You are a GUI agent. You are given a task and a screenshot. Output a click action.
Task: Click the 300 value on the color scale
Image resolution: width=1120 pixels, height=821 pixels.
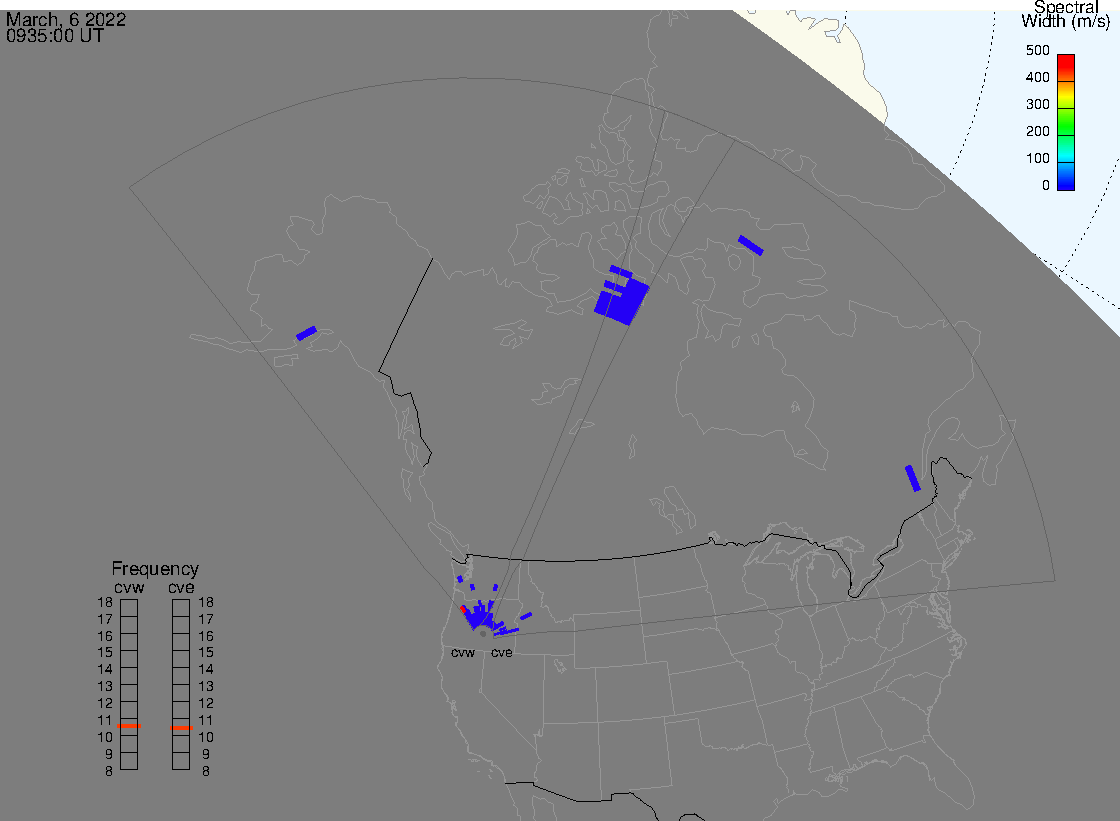pos(1037,104)
